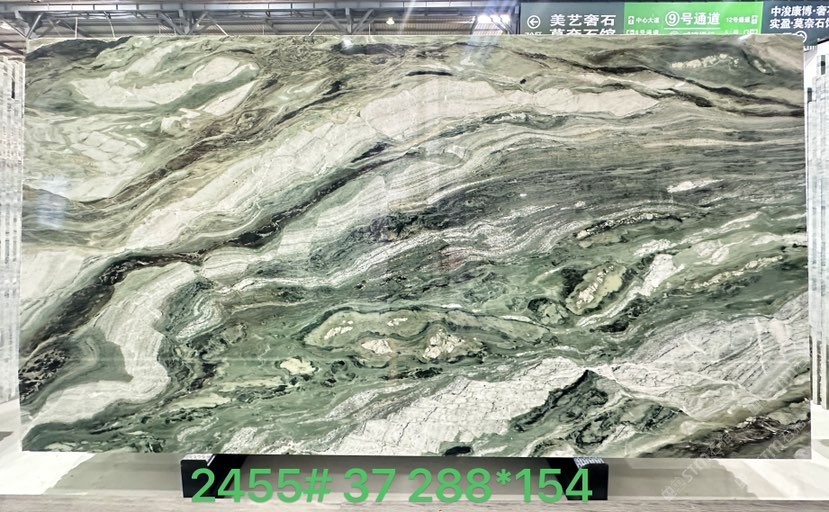Click the green 2455# slab number
This screenshot has width=829, height=512.
(260, 485)
